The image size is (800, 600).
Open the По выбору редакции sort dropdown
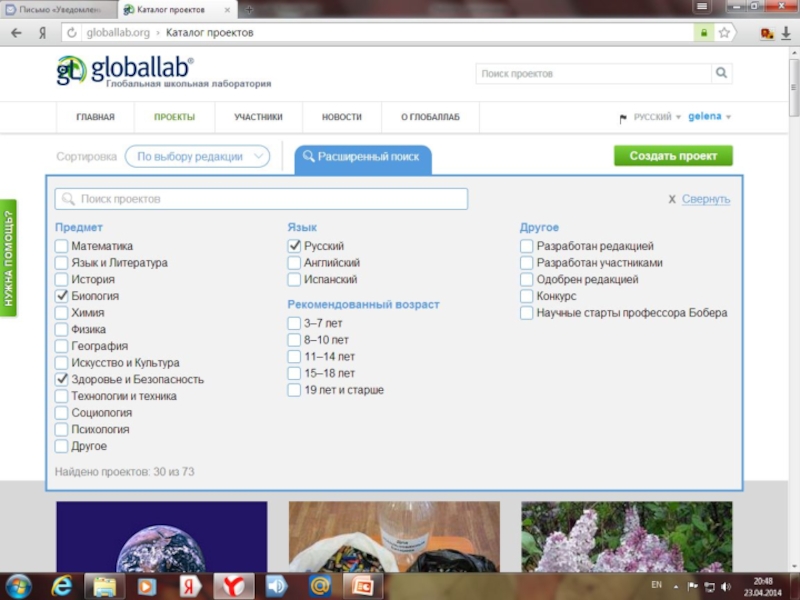pyautogui.click(x=197, y=157)
